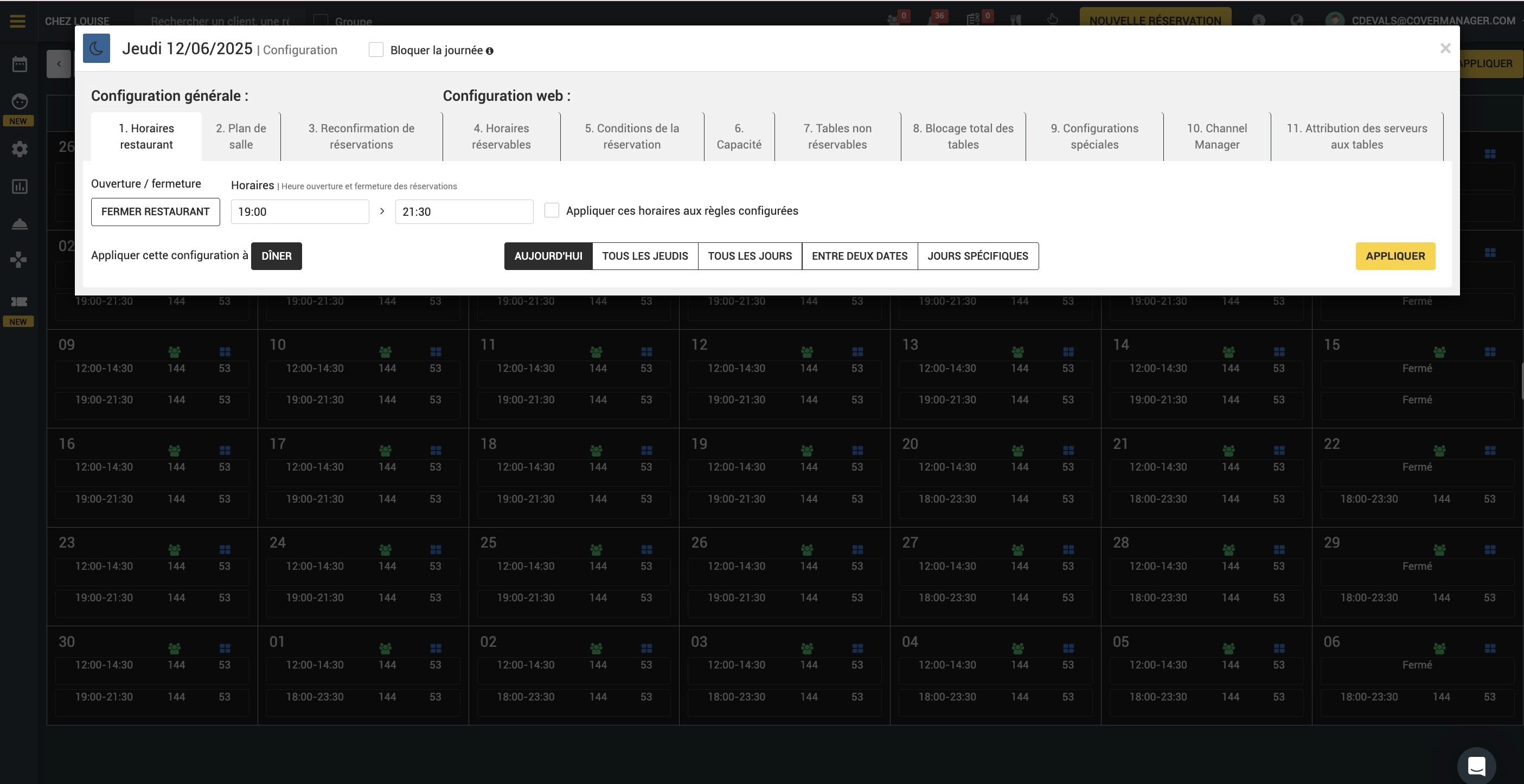Click the blue moon dinner shift icon

97,48
